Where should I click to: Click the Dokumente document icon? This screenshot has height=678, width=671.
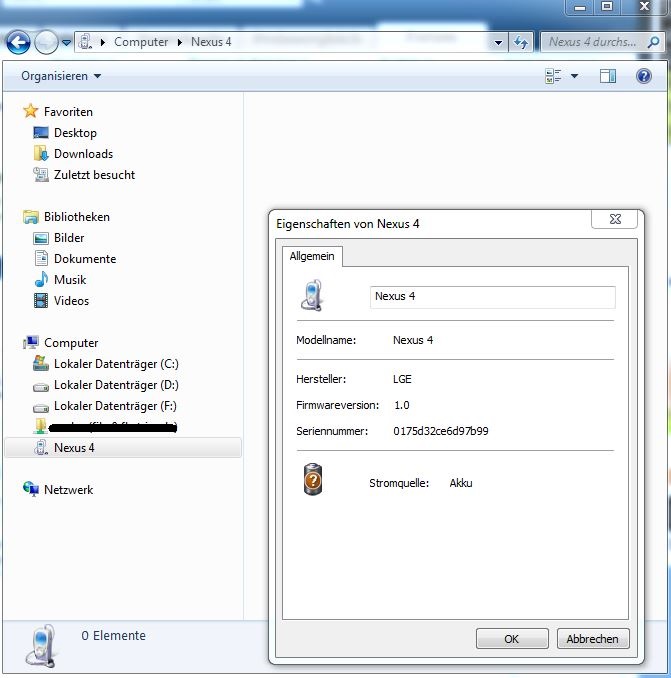41,258
